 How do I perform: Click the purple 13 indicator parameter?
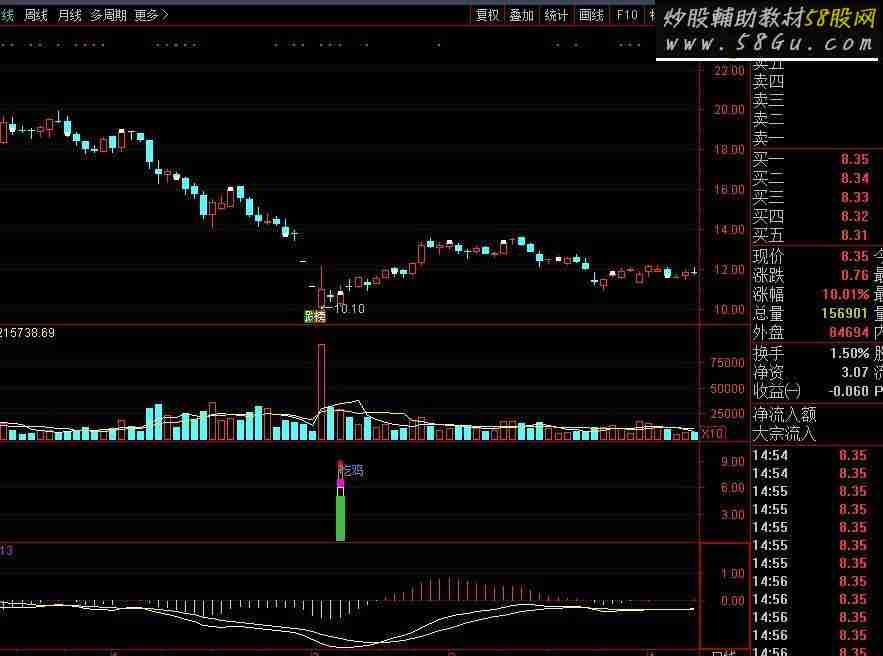[7, 550]
